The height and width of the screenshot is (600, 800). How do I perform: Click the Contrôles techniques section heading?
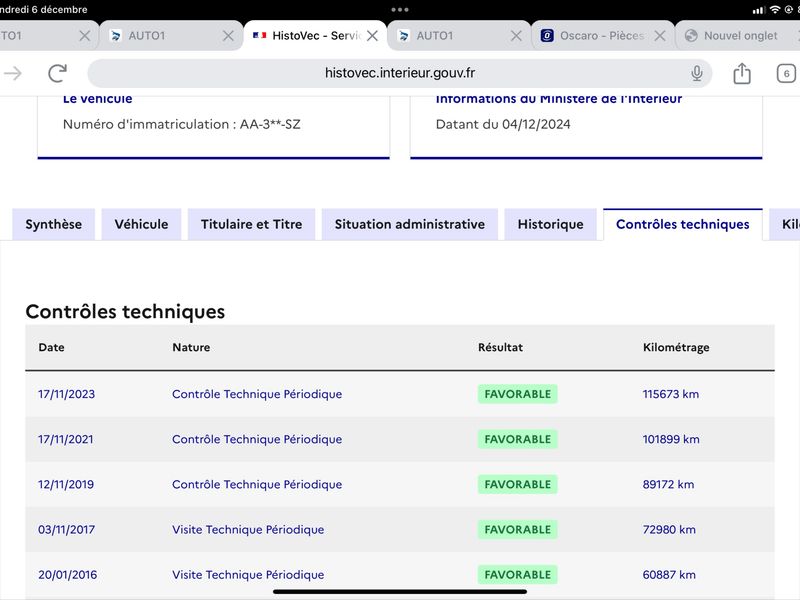[x=125, y=311]
